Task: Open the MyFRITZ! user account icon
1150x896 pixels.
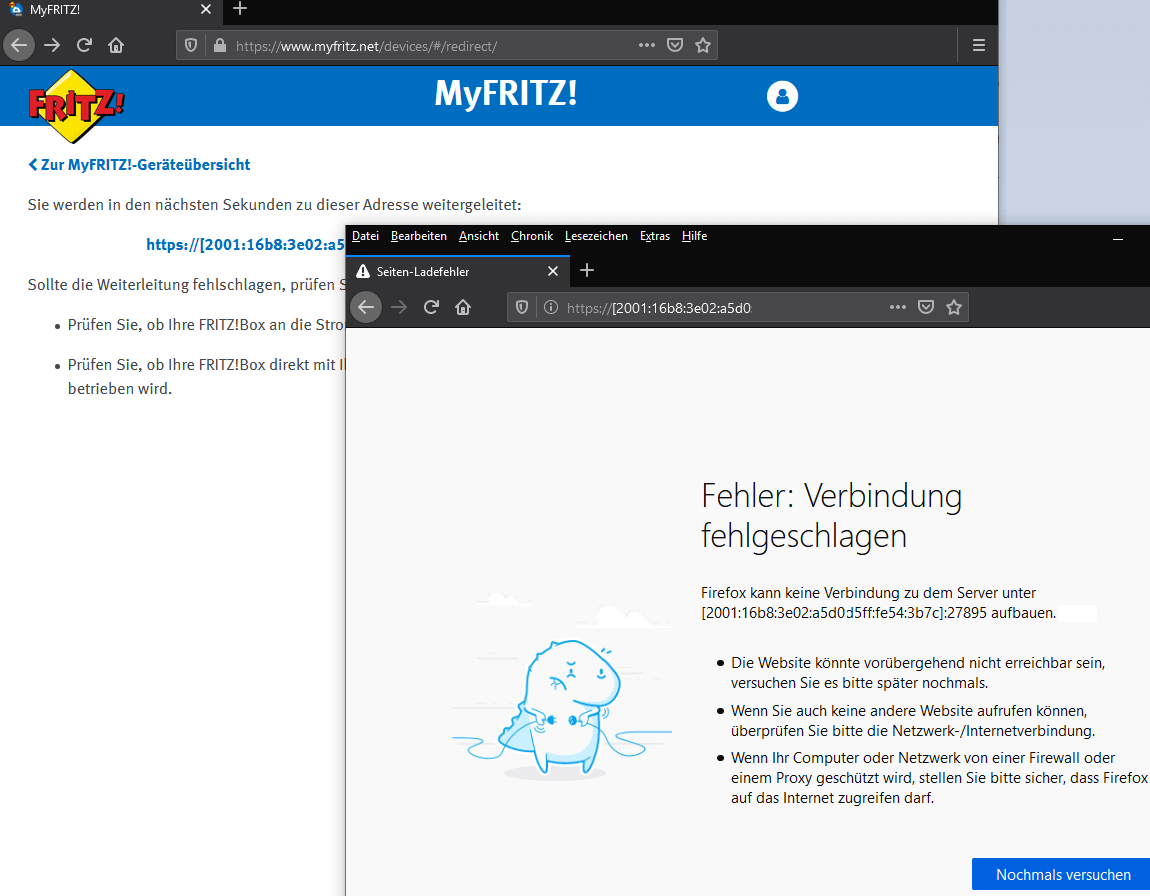Action: point(782,96)
